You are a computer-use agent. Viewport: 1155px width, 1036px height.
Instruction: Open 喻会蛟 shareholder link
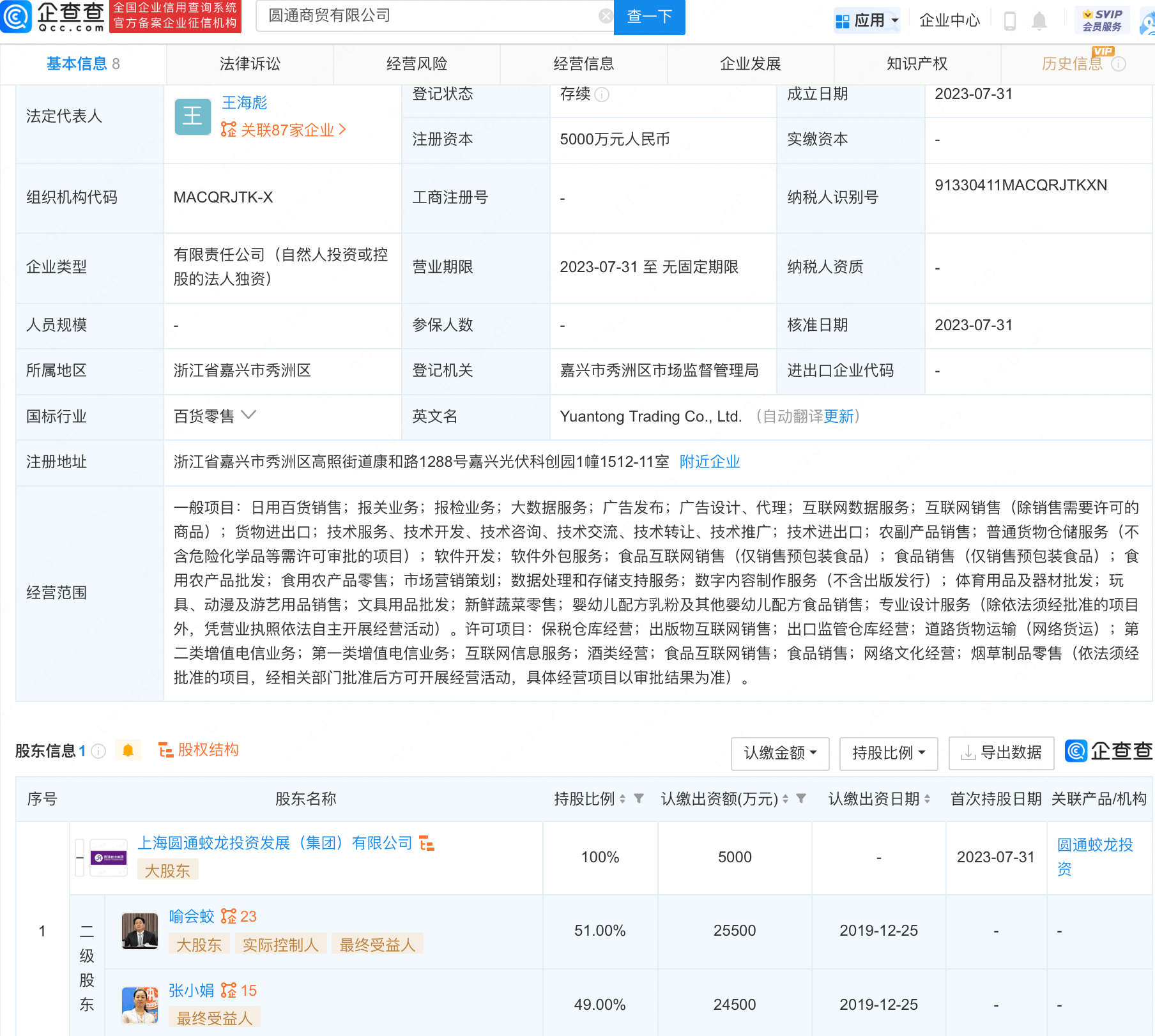(192, 917)
